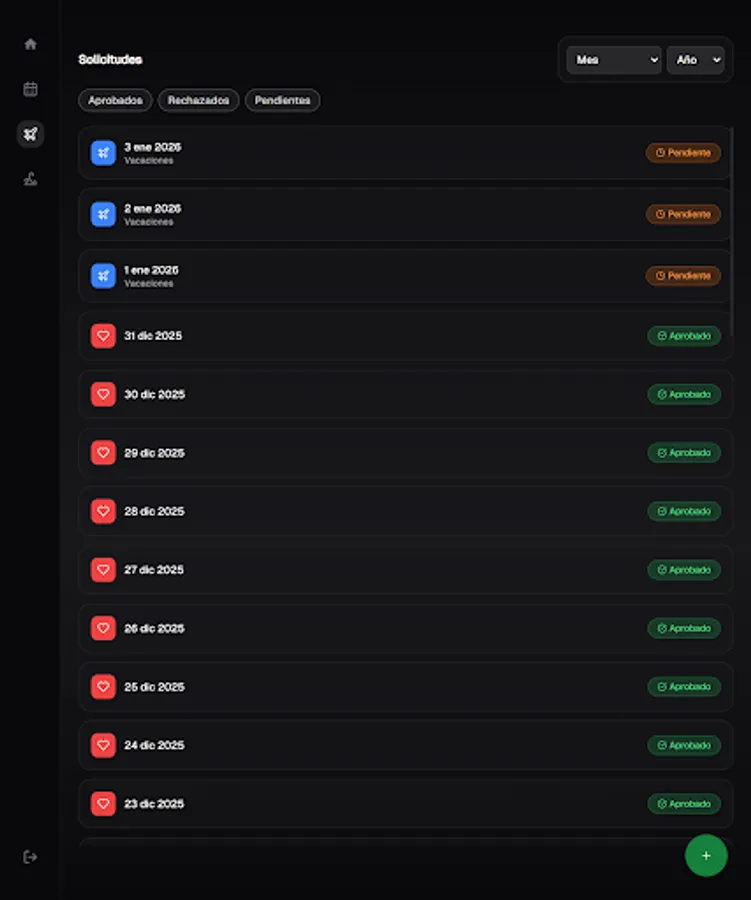Open the Mes dropdown

pyautogui.click(x=614, y=60)
